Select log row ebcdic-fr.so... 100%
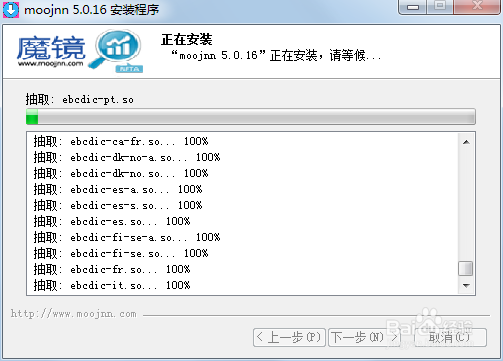 click(112, 269)
